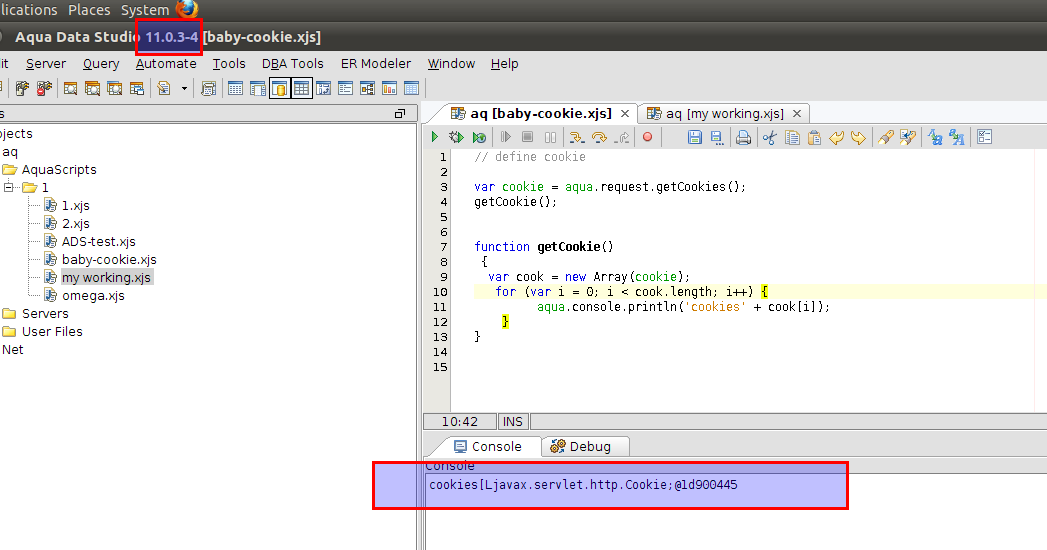Cut selection with the scissors icon
Viewport: 1047px width, 550px height.
(769, 138)
